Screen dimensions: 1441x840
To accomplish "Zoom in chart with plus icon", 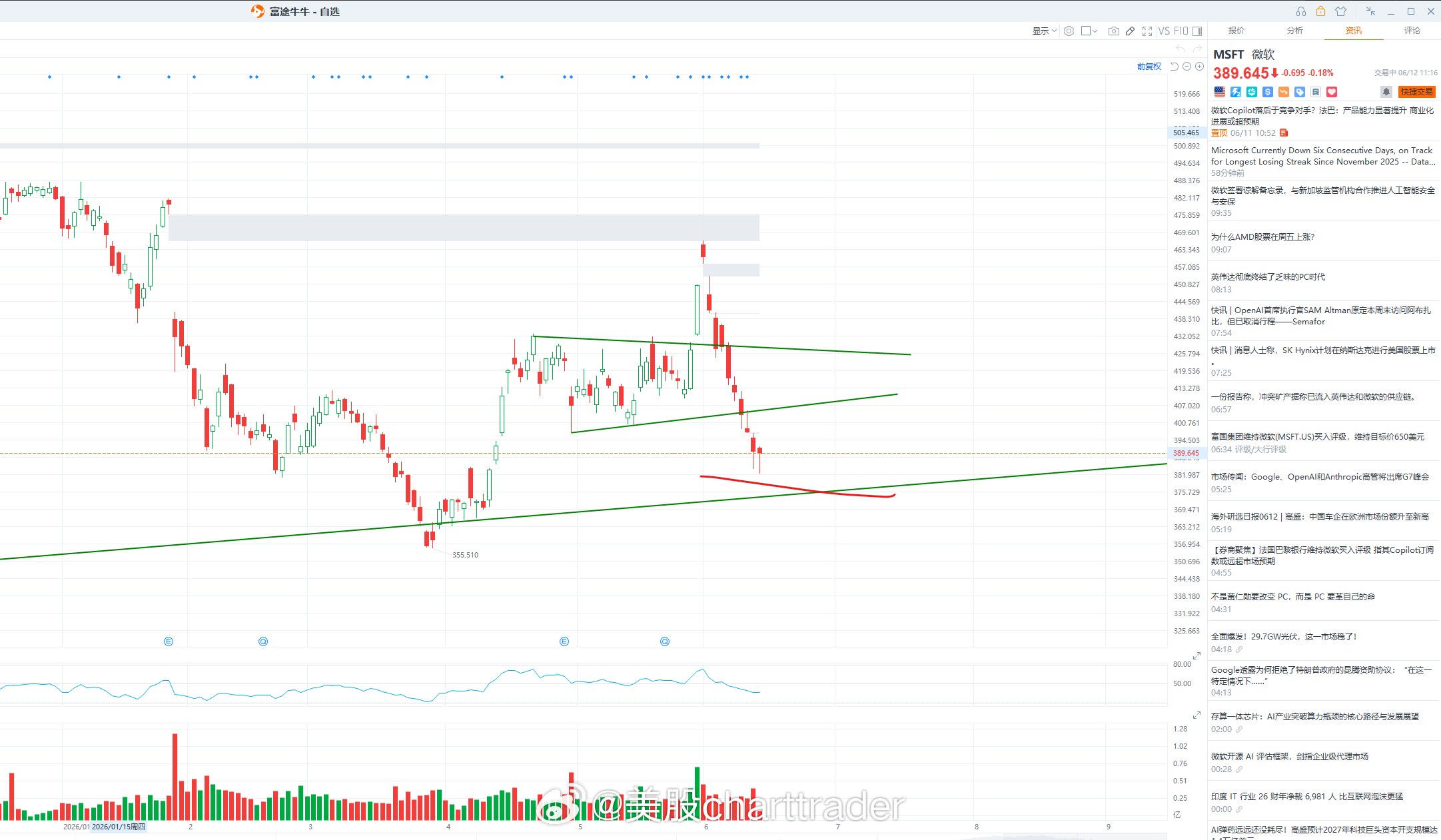I will point(1200,66).
